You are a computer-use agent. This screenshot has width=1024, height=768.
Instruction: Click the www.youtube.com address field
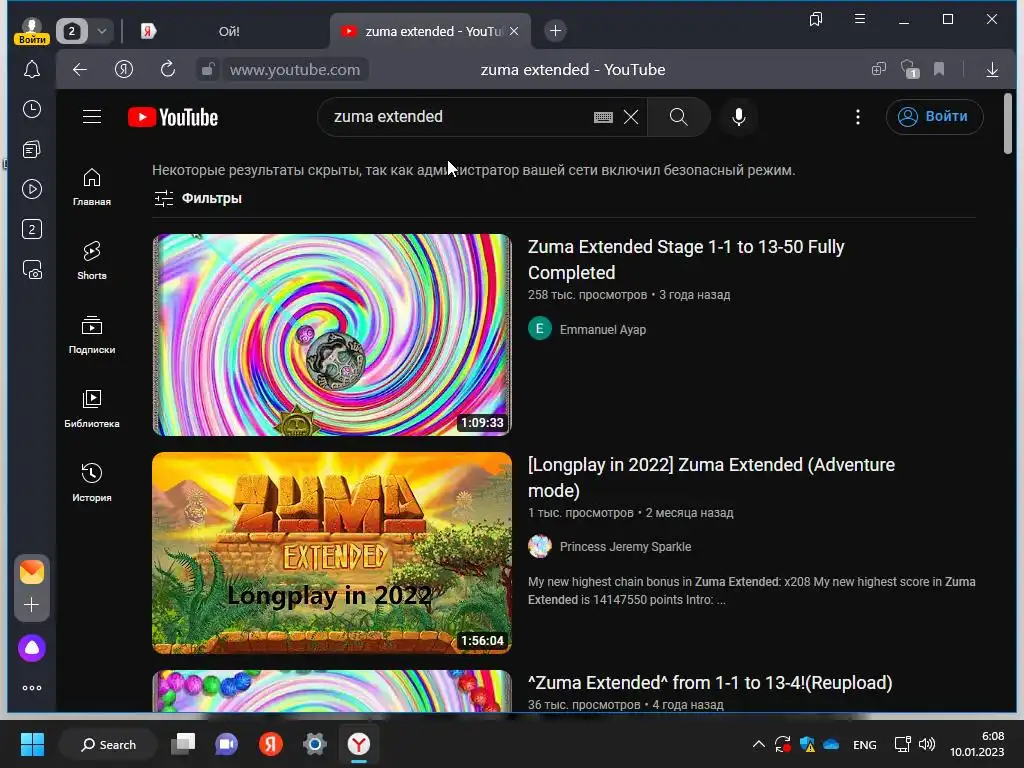point(295,69)
